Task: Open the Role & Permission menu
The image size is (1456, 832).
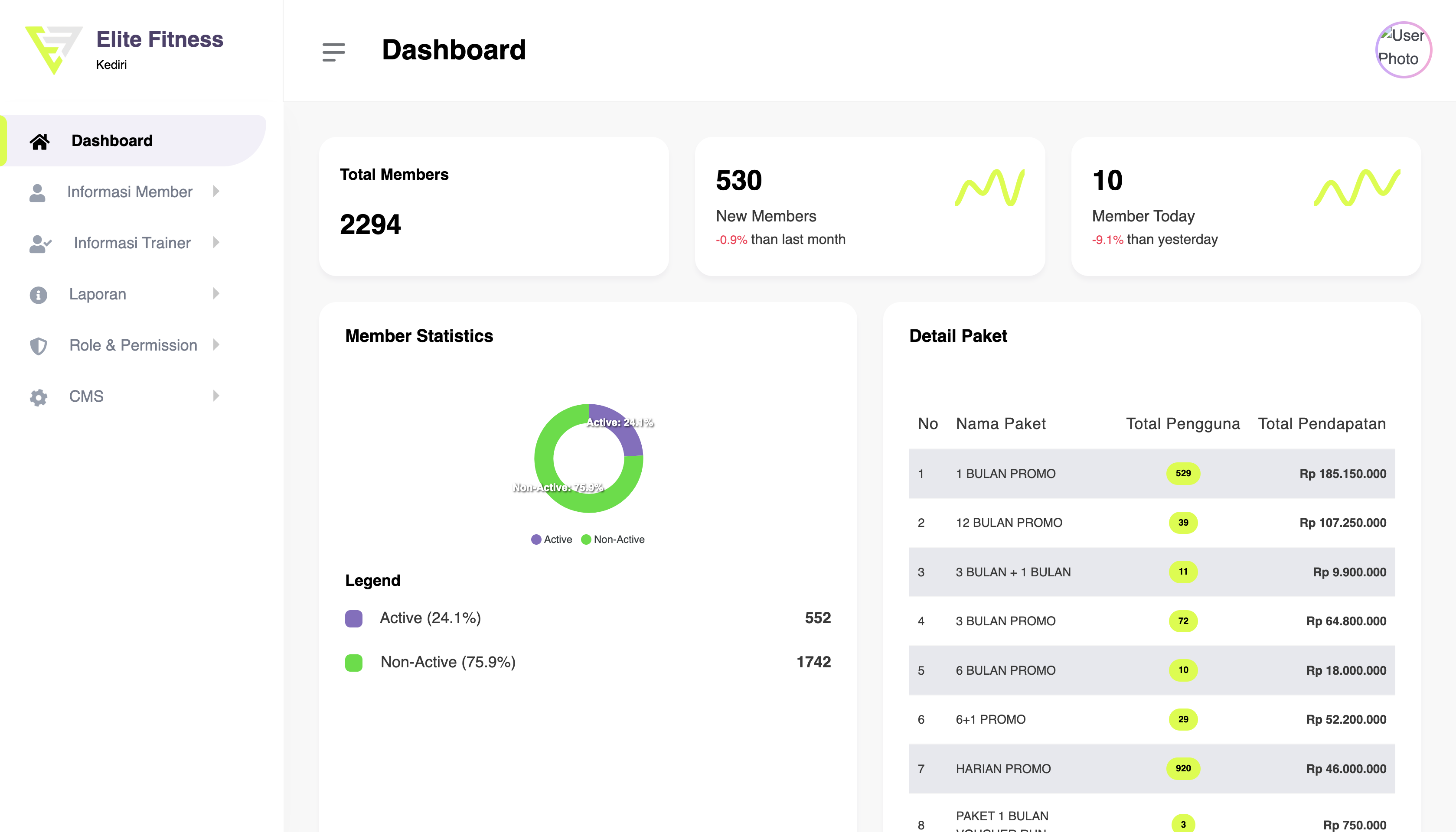Action: click(x=133, y=345)
